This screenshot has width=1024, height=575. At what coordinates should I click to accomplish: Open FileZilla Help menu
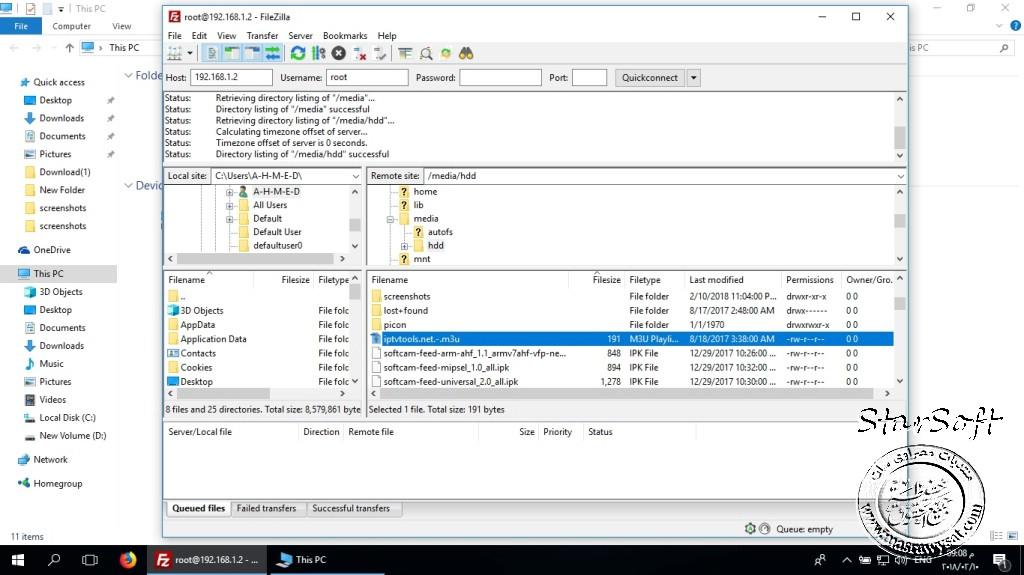[387, 36]
